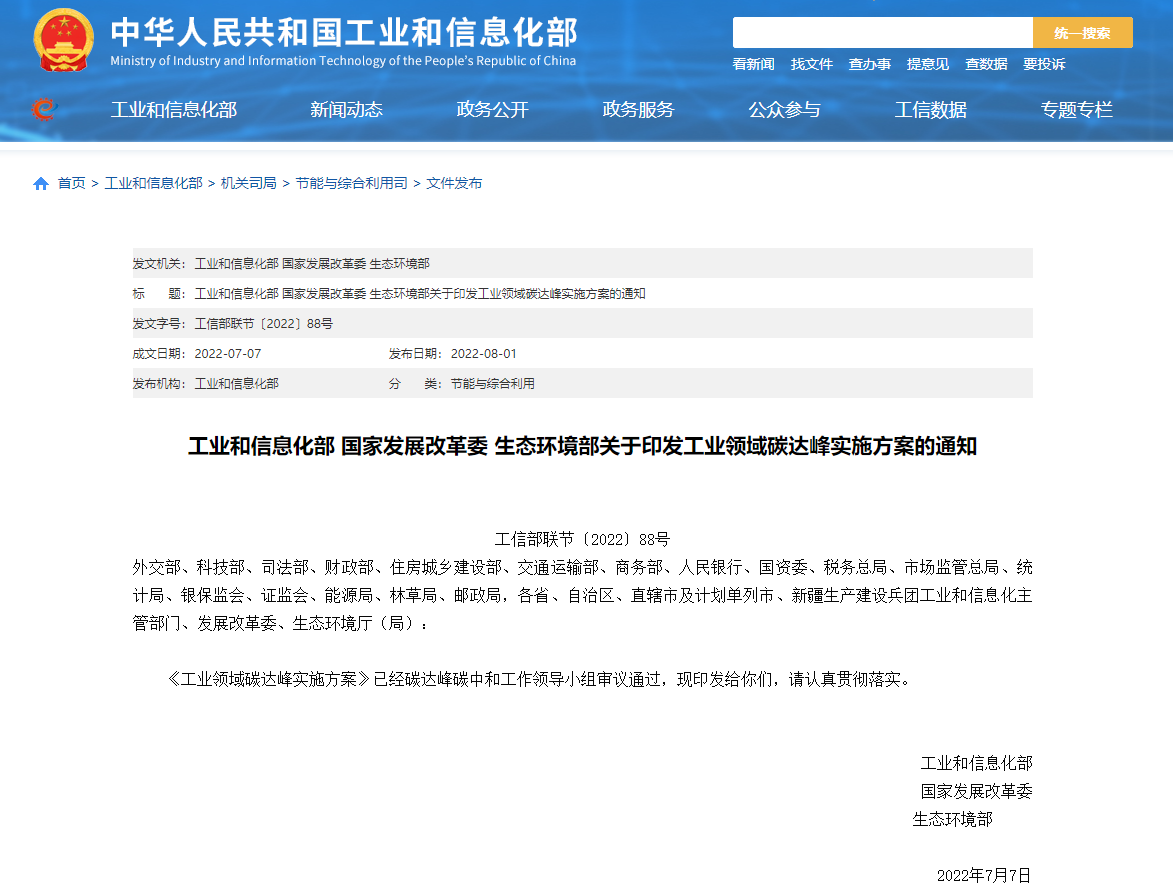
Task: Open the 政务服务 navigation menu
Action: (638, 110)
